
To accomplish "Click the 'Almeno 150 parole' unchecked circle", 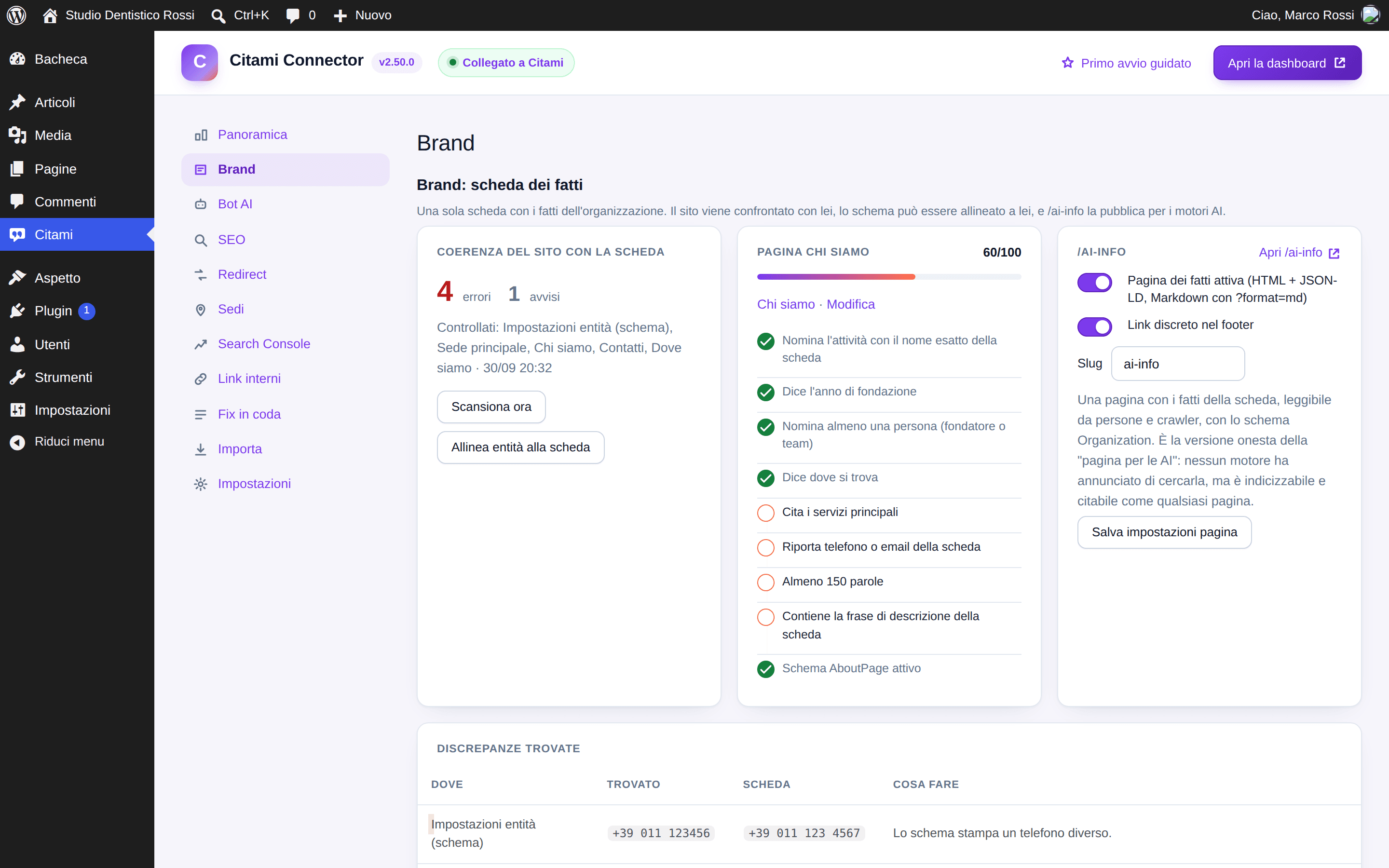I will [765, 582].
